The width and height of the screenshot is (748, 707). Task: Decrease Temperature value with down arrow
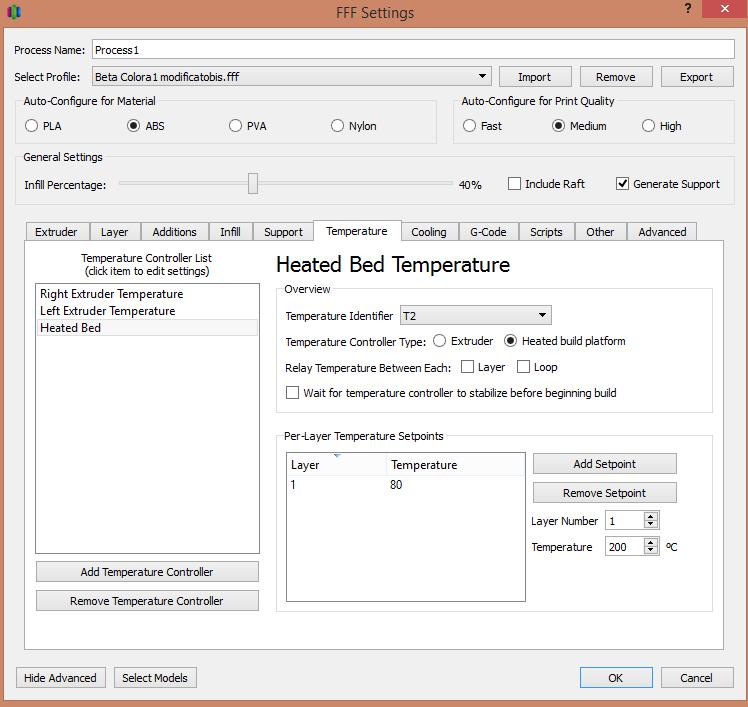[651, 551]
